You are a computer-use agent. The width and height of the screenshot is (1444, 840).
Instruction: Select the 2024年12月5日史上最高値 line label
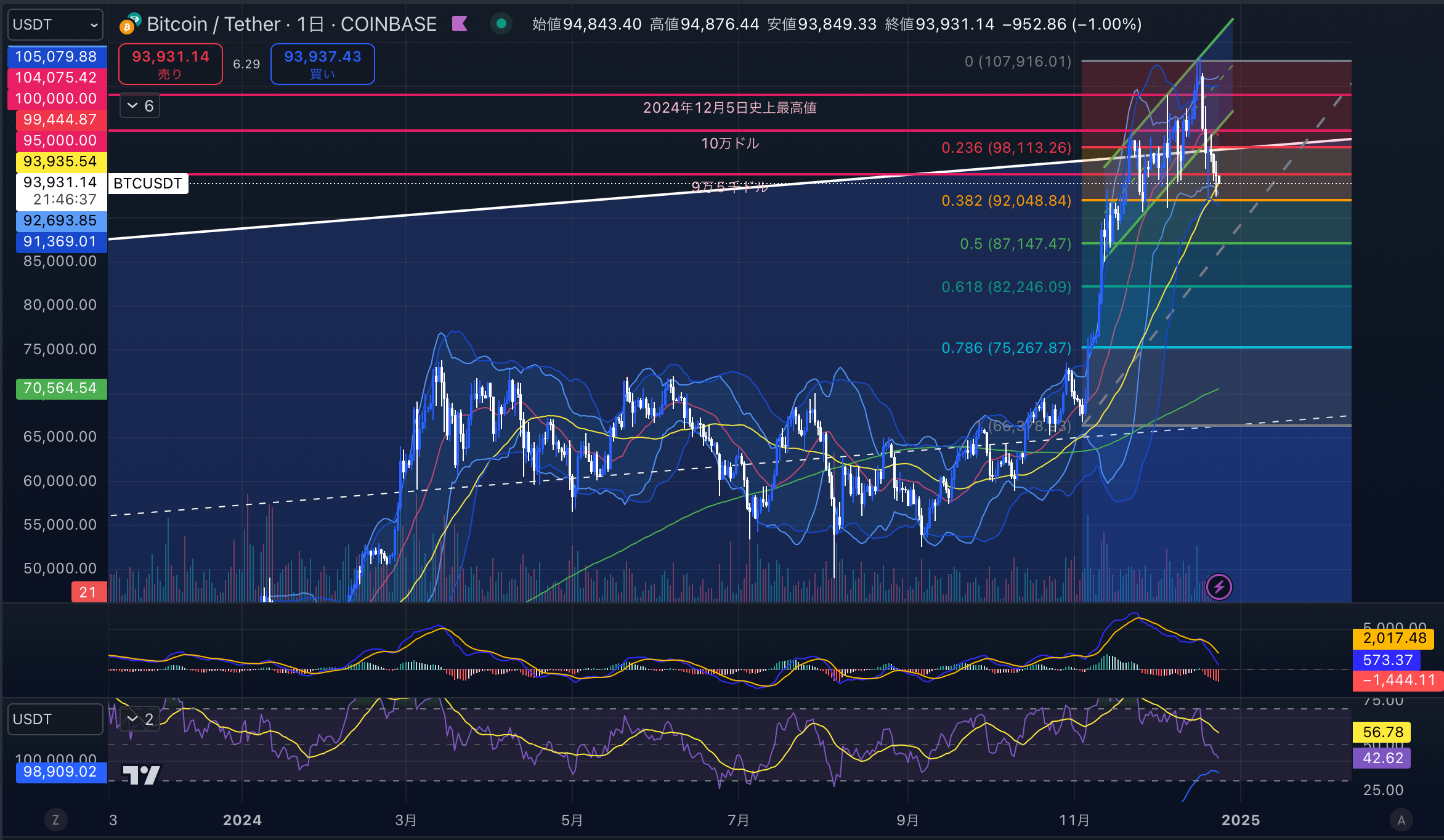(730, 108)
